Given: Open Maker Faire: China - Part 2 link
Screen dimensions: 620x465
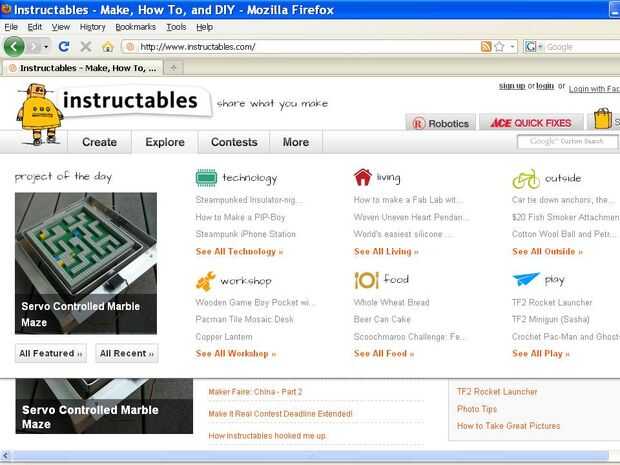Looking at the screenshot, I should pos(255,392).
